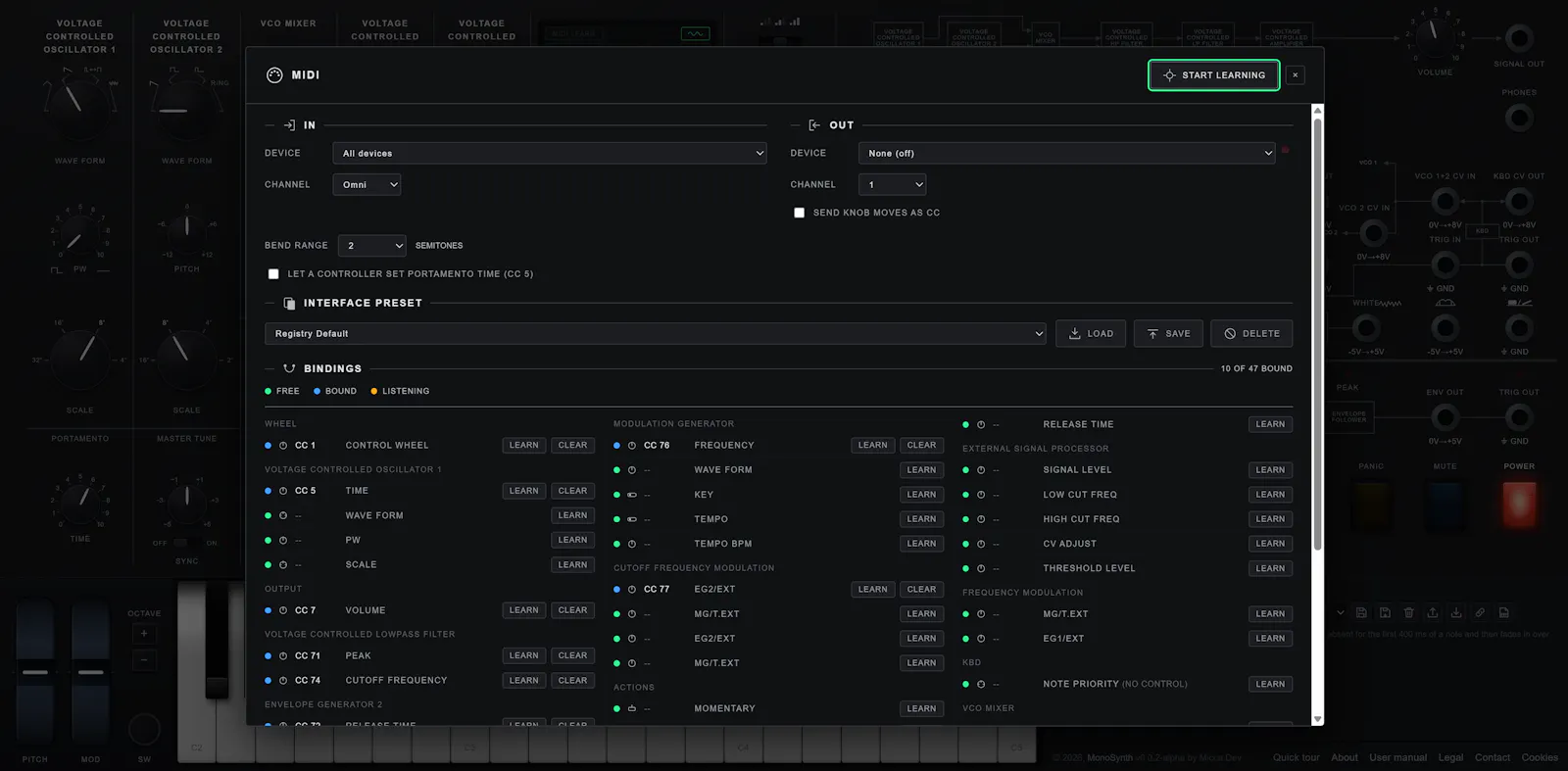Open the MIDI OUT Device dropdown
1568x771 pixels.
1067,154
